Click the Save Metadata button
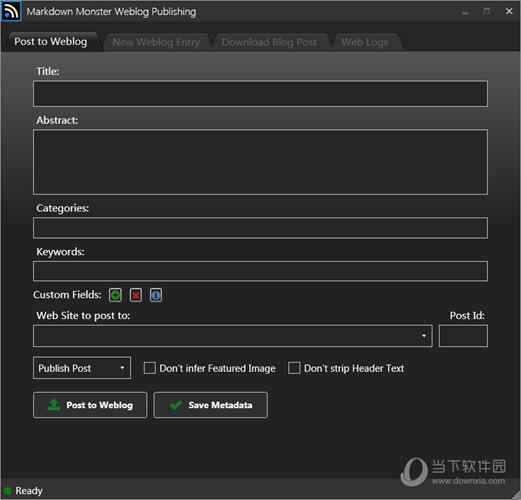Image resolution: width=521 pixels, height=500 pixels. 211,405
